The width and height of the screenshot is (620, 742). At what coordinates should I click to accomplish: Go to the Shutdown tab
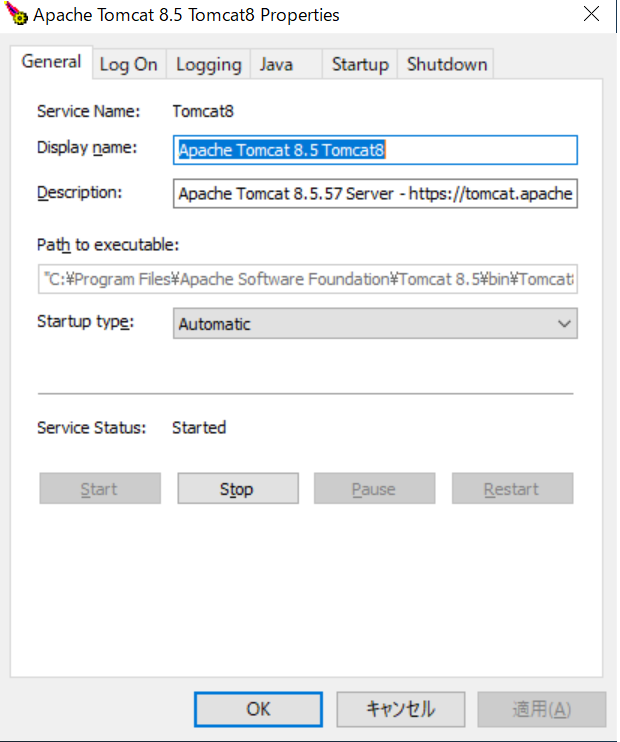click(446, 64)
